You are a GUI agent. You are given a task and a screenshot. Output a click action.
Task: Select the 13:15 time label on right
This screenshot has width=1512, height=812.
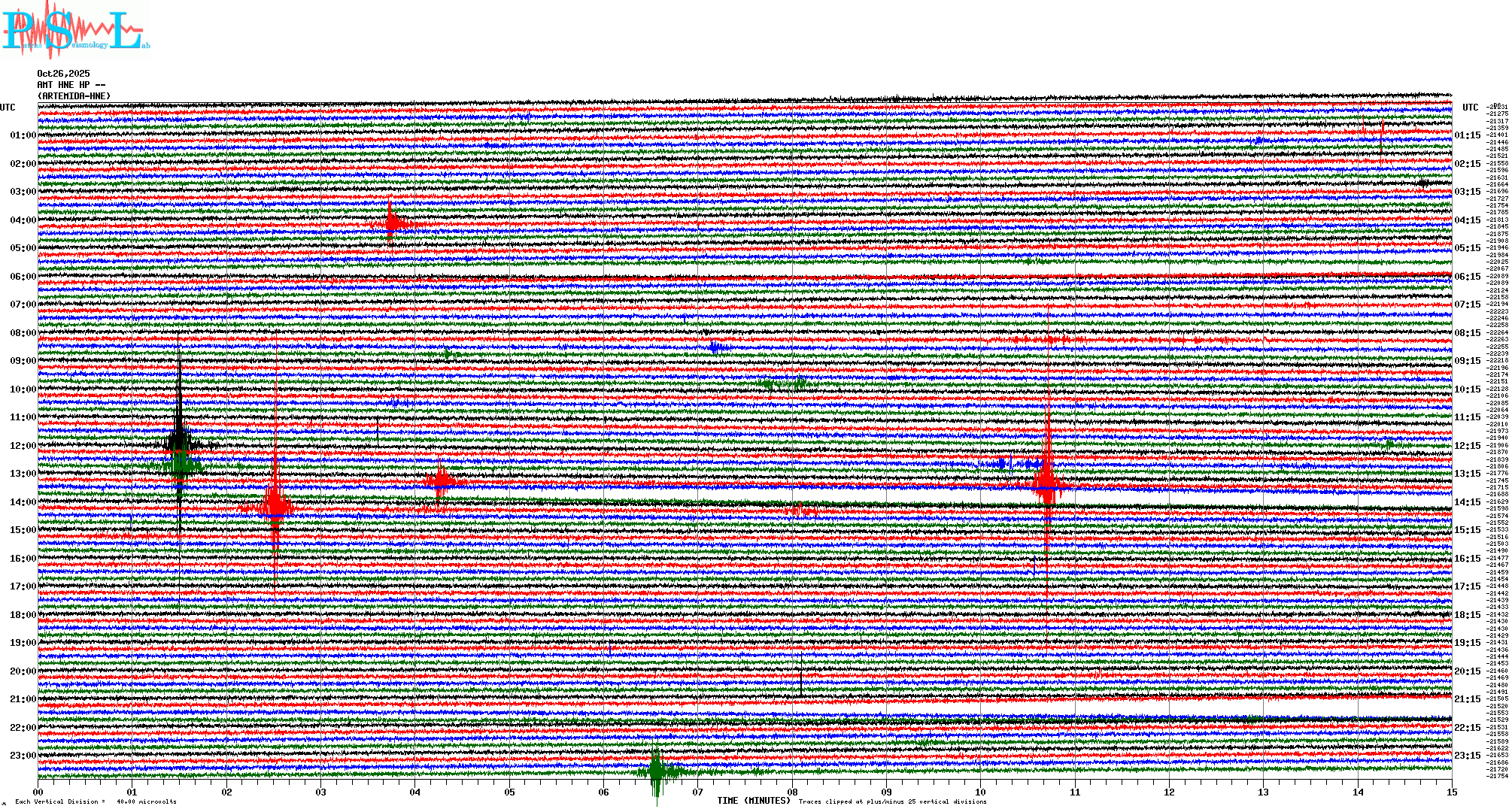tap(1467, 474)
